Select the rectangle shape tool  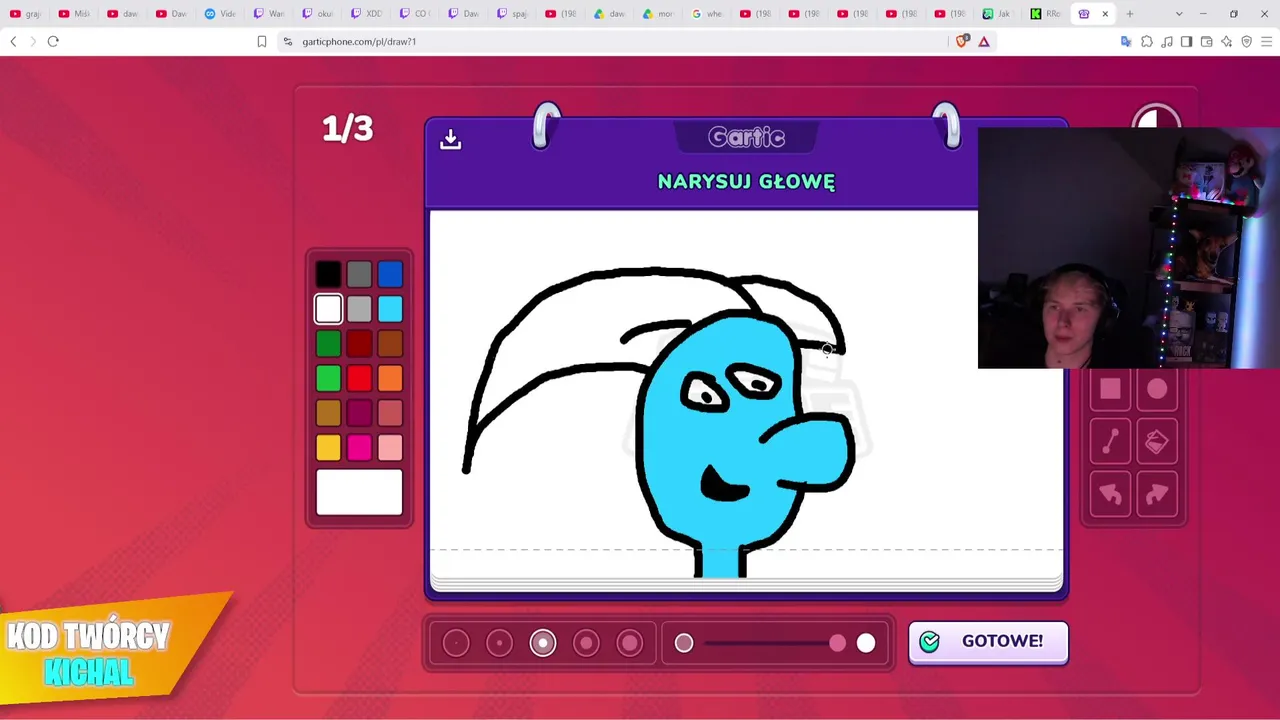[x=1110, y=390]
